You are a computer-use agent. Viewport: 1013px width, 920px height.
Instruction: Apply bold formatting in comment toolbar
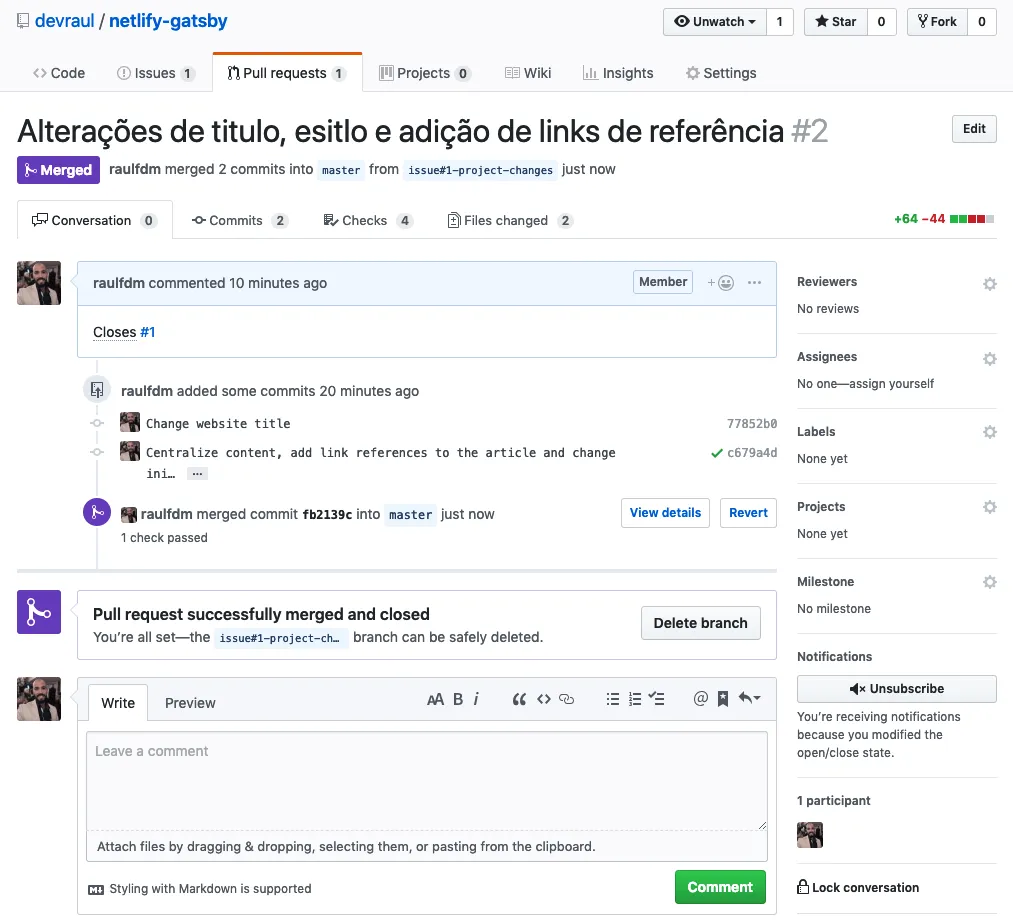[458, 699]
